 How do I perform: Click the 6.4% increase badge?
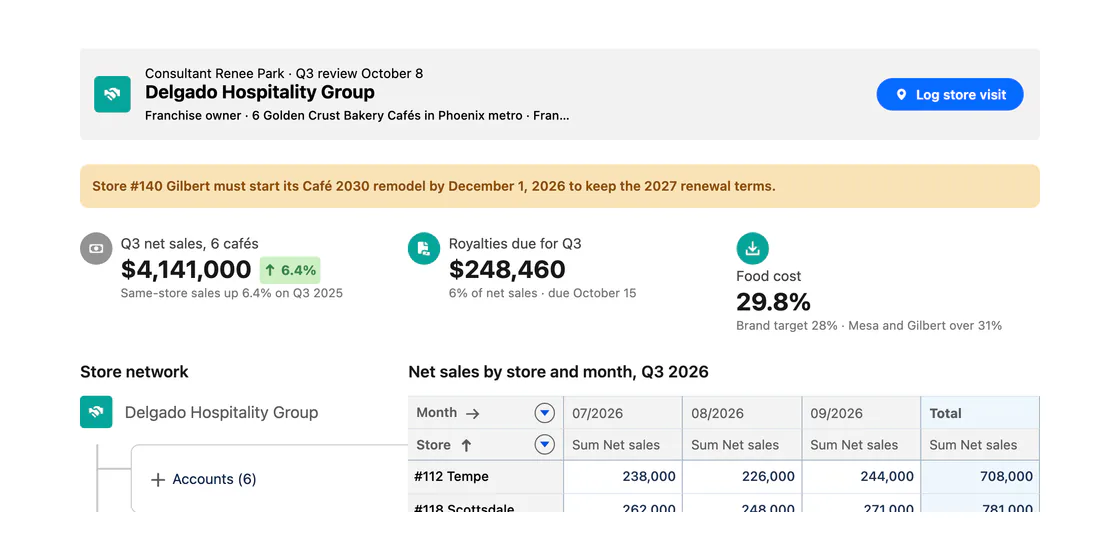click(x=290, y=270)
